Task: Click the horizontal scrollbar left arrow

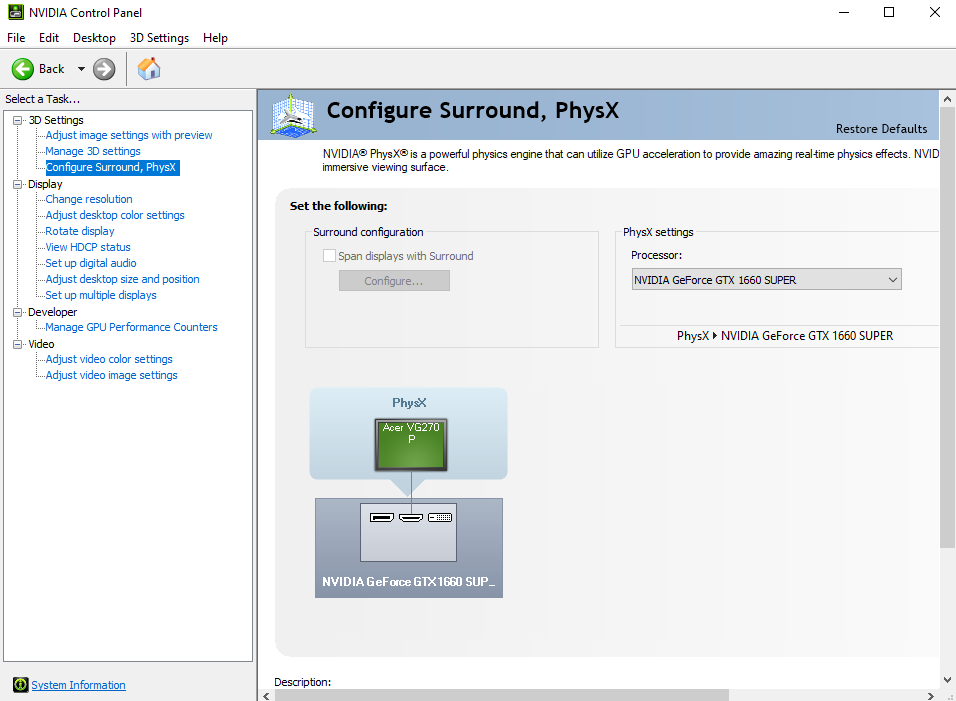Action: pos(266,696)
